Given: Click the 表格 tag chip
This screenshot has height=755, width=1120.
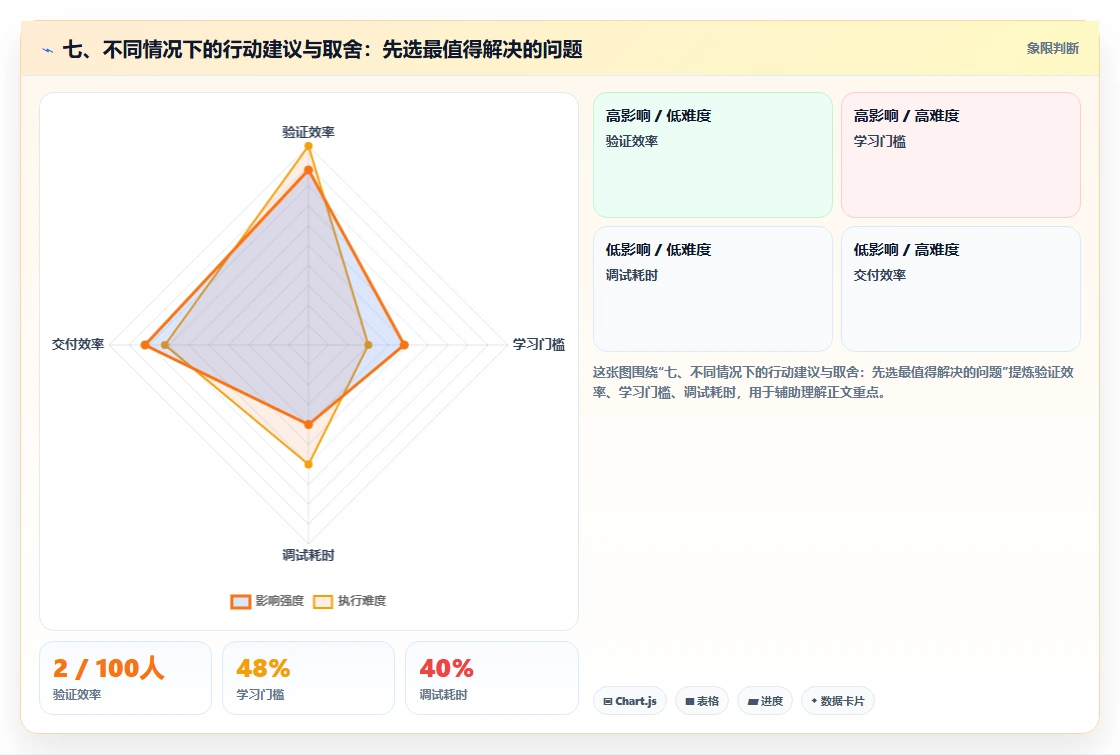Looking at the screenshot, I should coord(701,701).
